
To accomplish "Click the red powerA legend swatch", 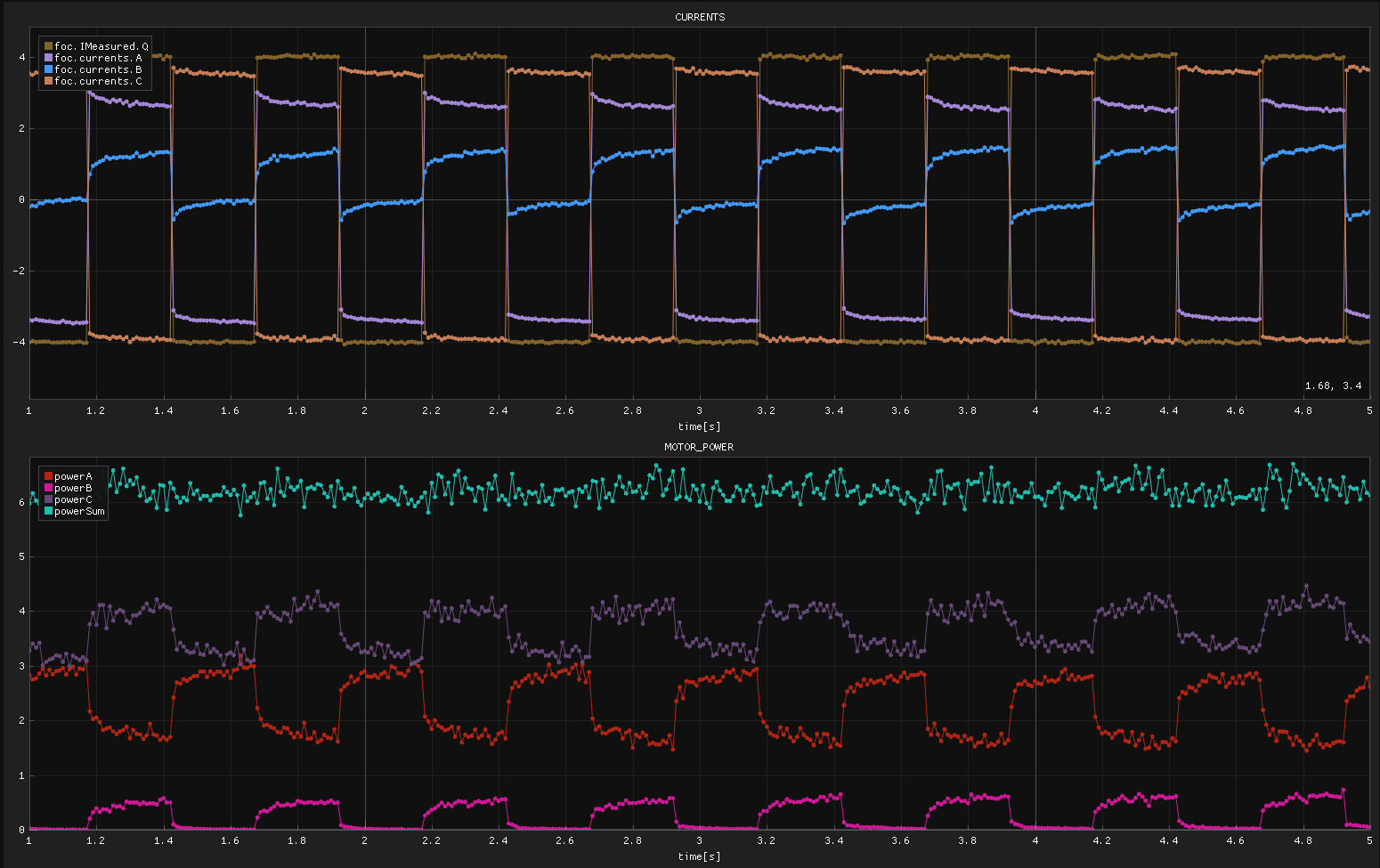I will (48, 477).
